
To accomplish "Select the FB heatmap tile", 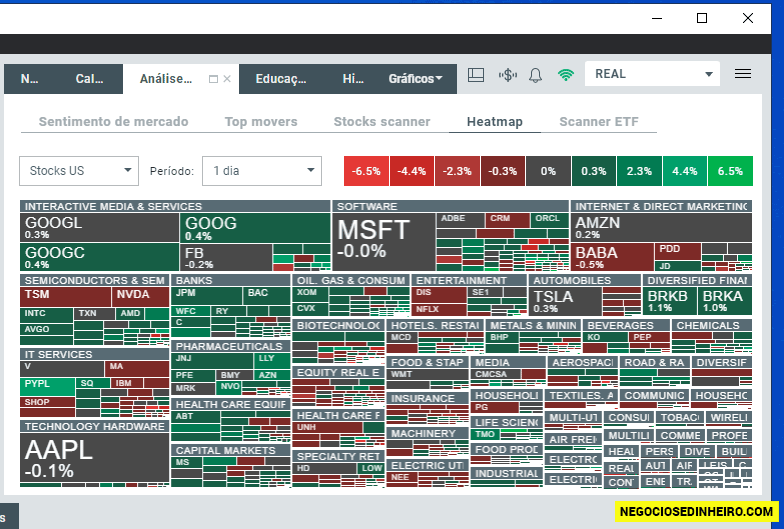I will coord(226,257).
